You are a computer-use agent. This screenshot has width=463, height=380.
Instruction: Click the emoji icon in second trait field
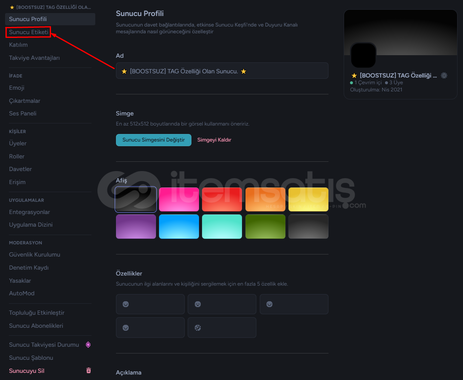[x=198, y=304]
